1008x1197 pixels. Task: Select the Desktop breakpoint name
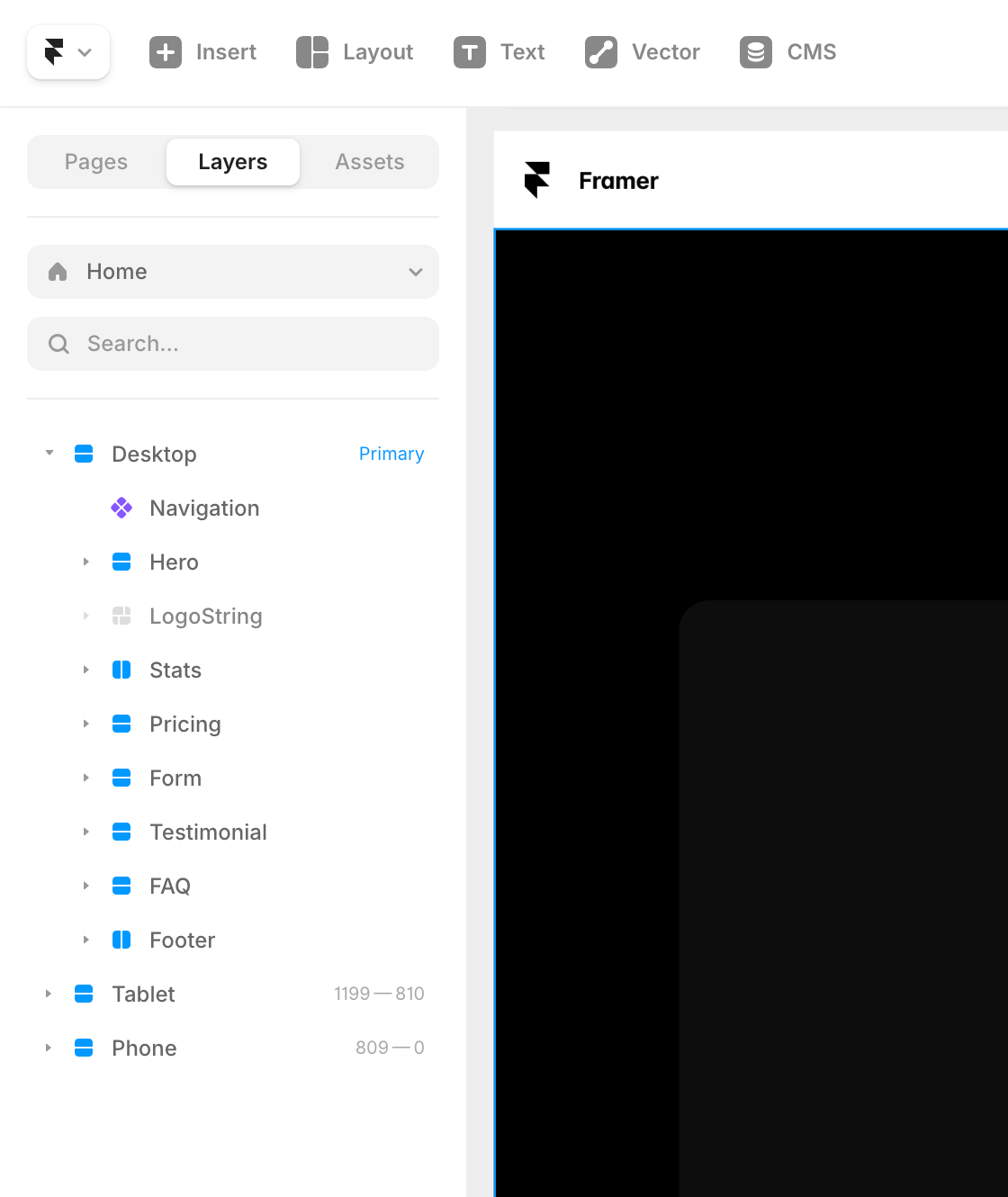pos(154,454)
